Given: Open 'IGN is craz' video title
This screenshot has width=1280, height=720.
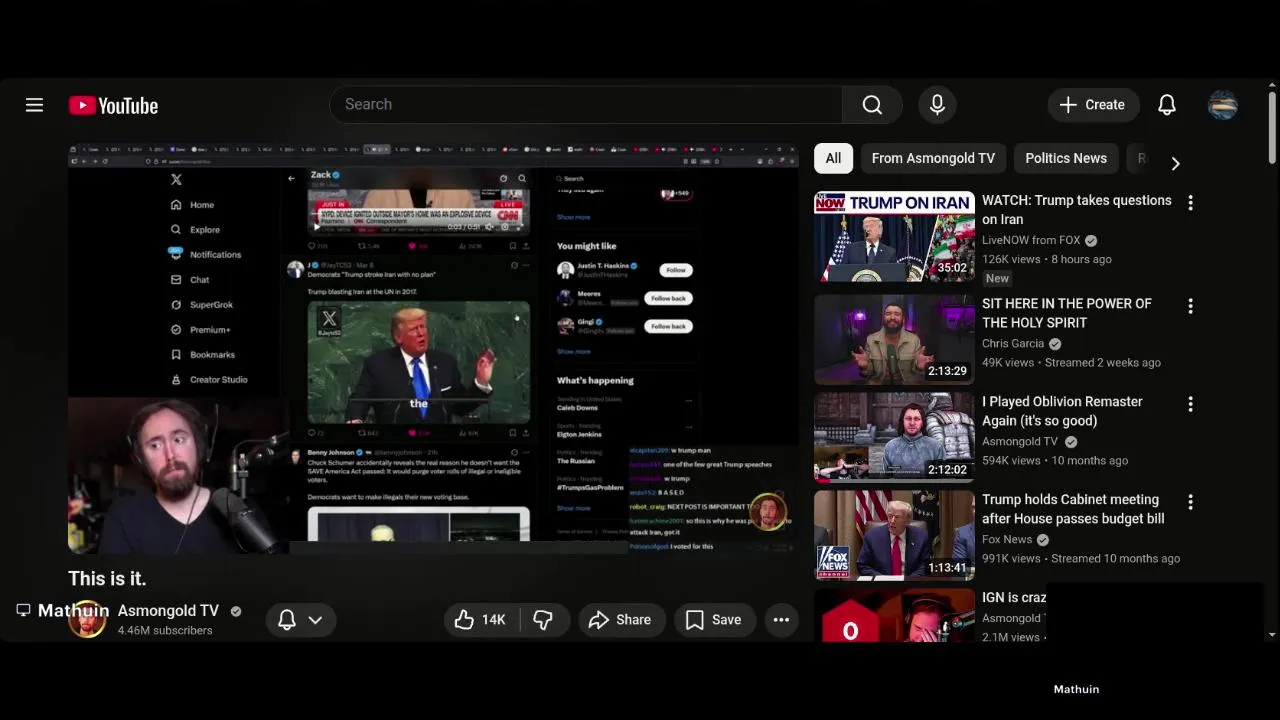Looking at the screenshot, I should 1014,597.
